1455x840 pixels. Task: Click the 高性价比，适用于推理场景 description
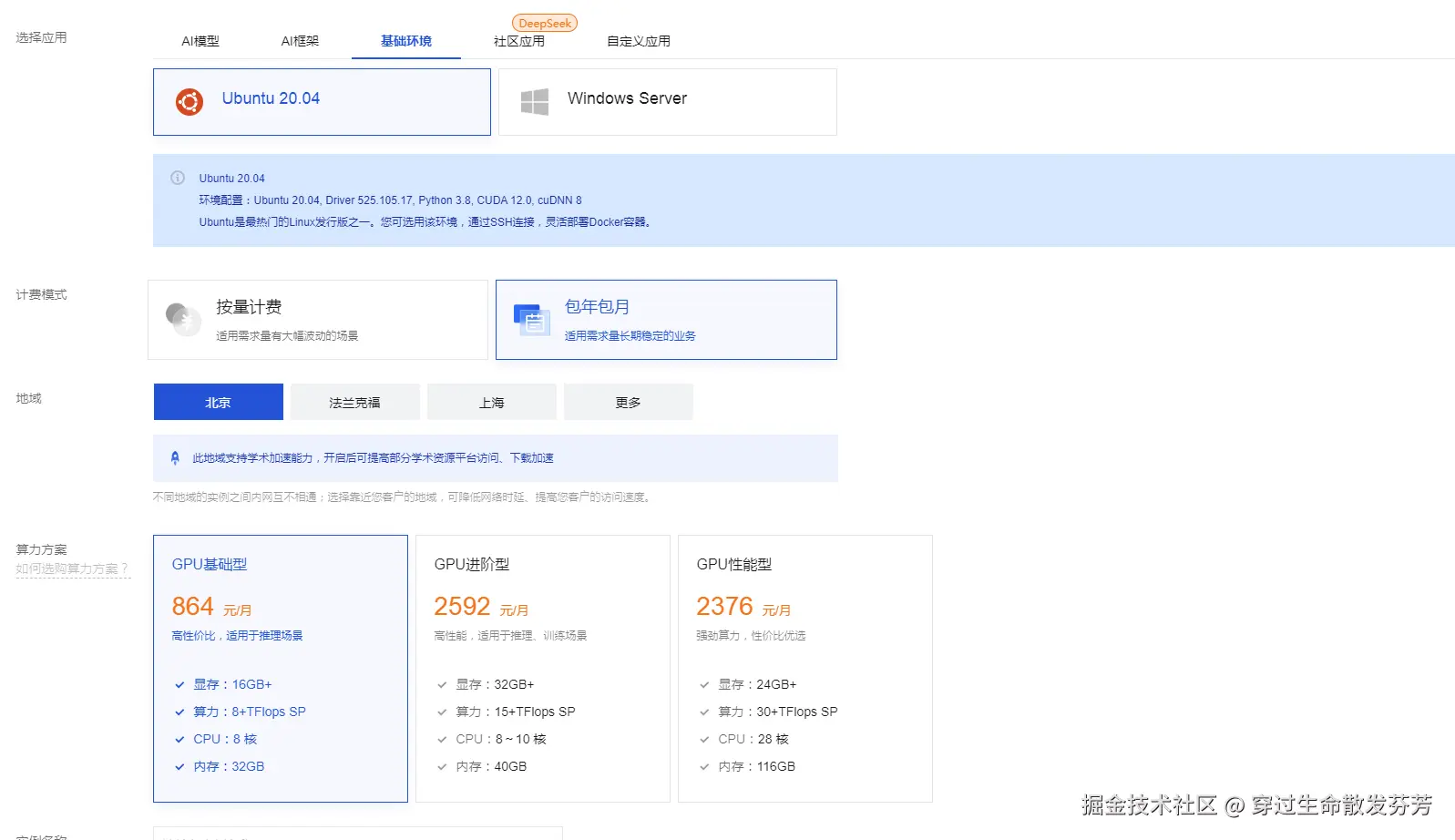tap(237, 636)
